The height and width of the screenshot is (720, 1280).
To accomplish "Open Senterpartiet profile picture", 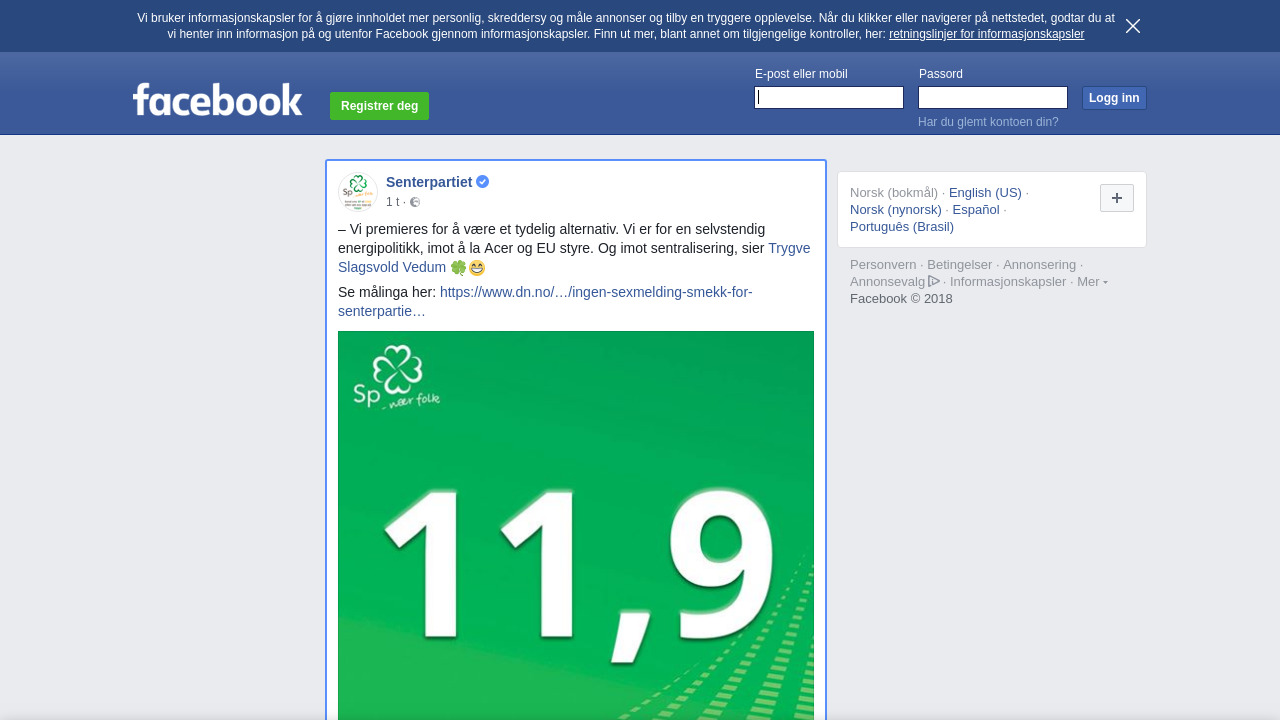I will tap(358, 191).
